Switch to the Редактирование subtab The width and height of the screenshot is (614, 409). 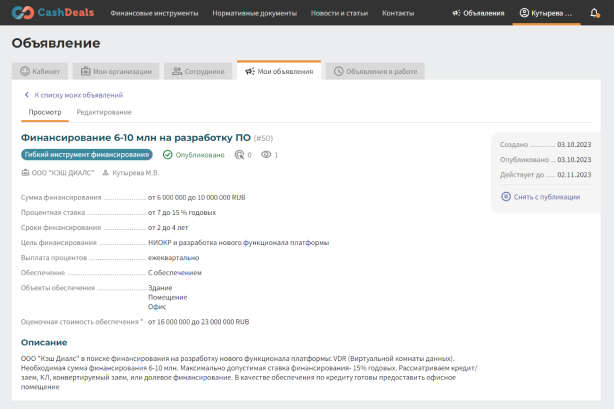104,112
